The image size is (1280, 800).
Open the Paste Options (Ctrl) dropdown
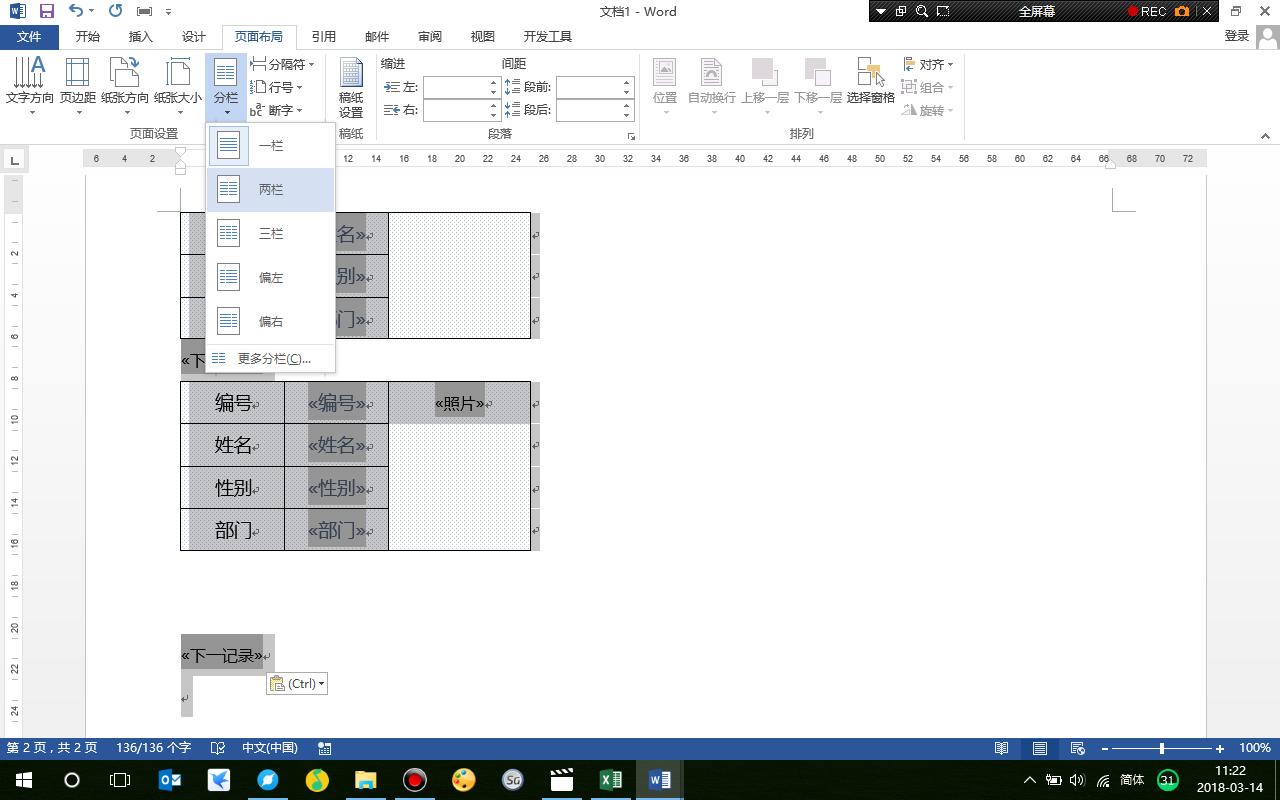coord(297,684)
